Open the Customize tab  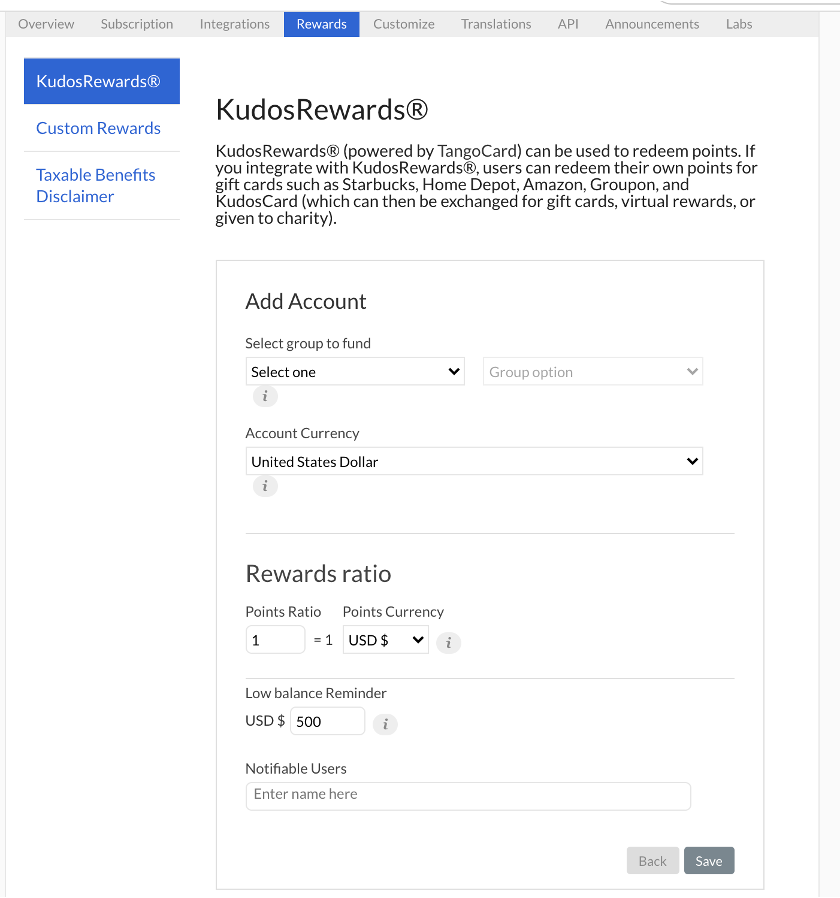click(x=404, y=24)
